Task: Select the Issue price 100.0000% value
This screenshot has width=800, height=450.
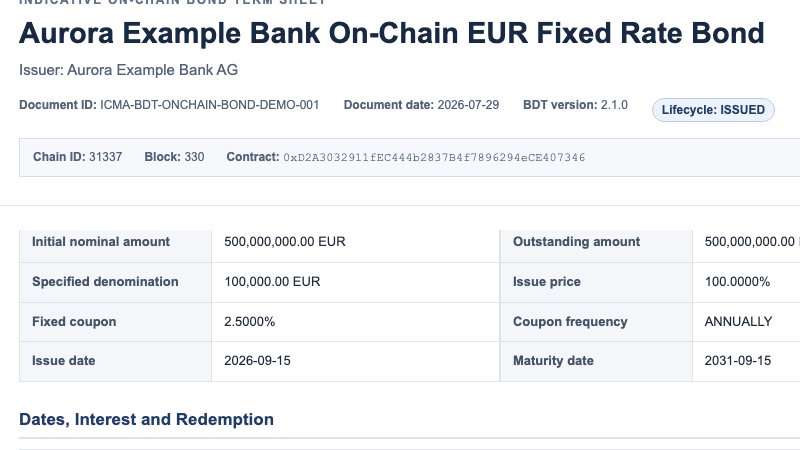Action: pyautogui.click(x=737, y=282)
